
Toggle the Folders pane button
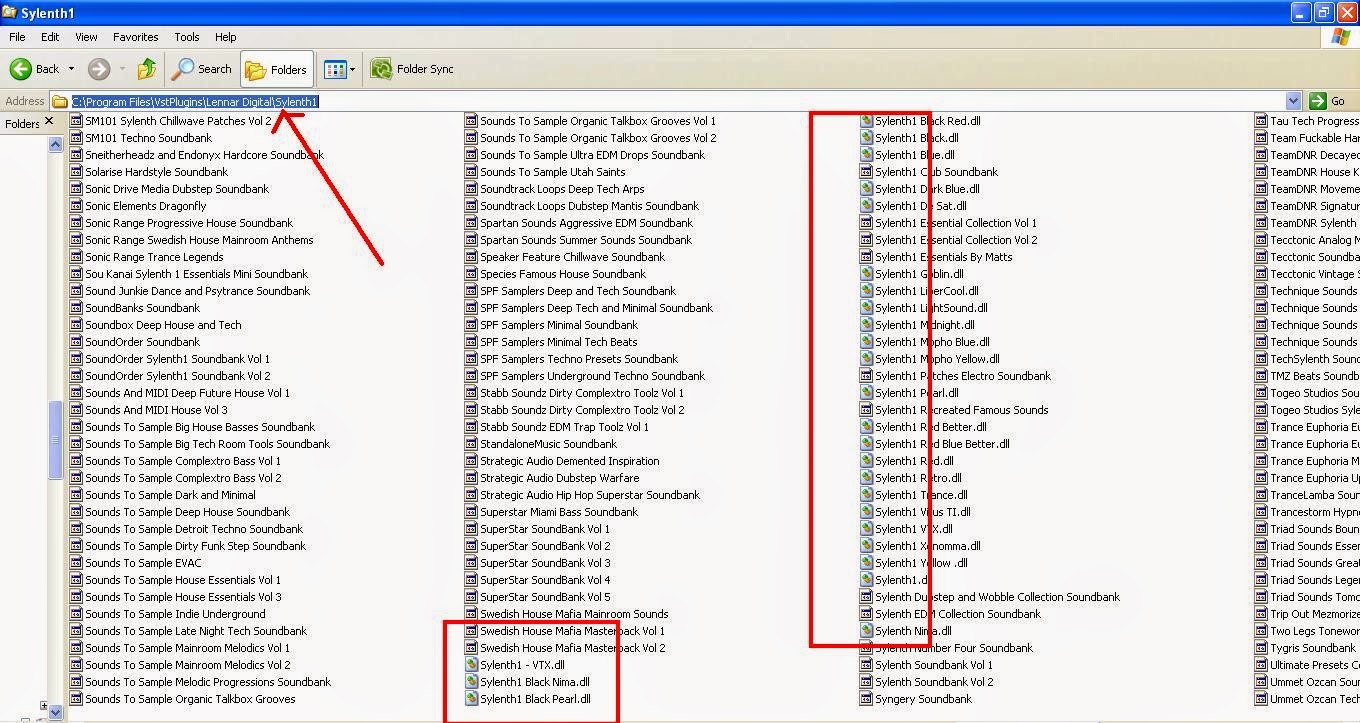click(277, 69)
